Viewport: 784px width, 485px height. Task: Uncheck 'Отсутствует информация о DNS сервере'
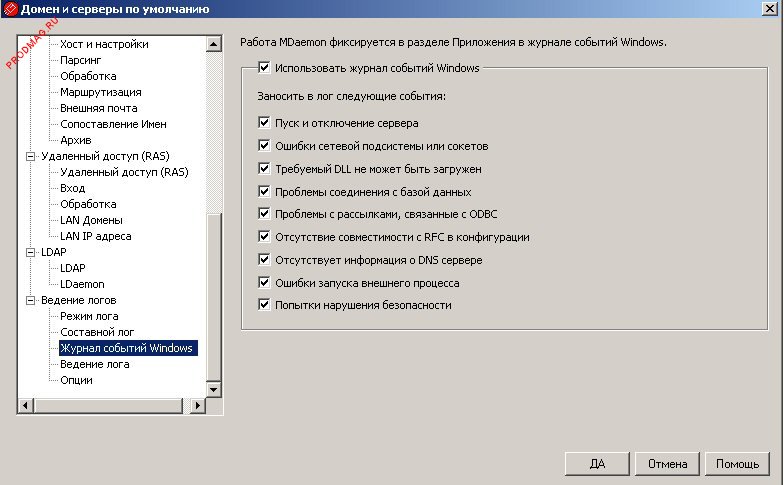pyautogui.click(x=264, y=260)
